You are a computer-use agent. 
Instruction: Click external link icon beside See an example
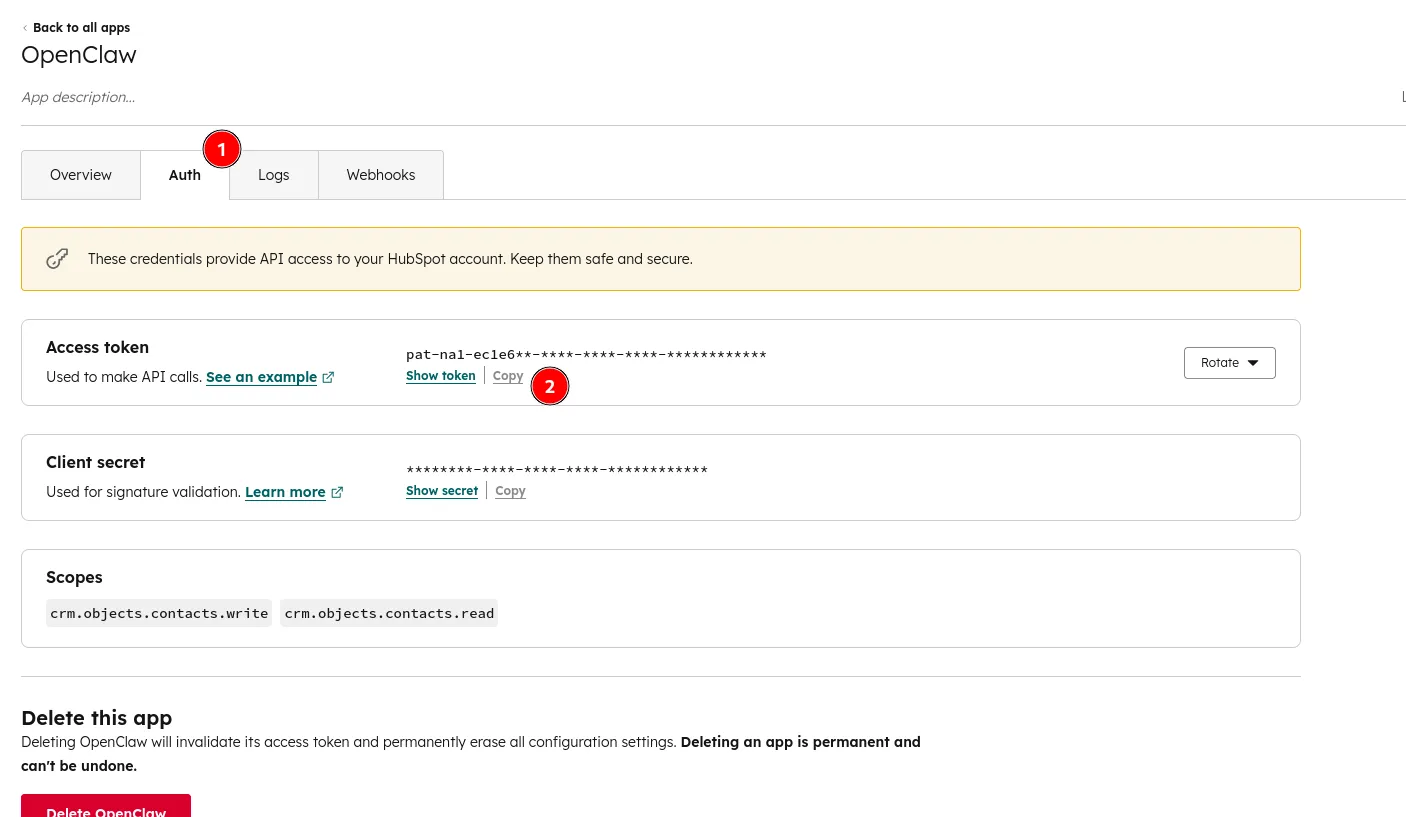[x=328, y=378]
